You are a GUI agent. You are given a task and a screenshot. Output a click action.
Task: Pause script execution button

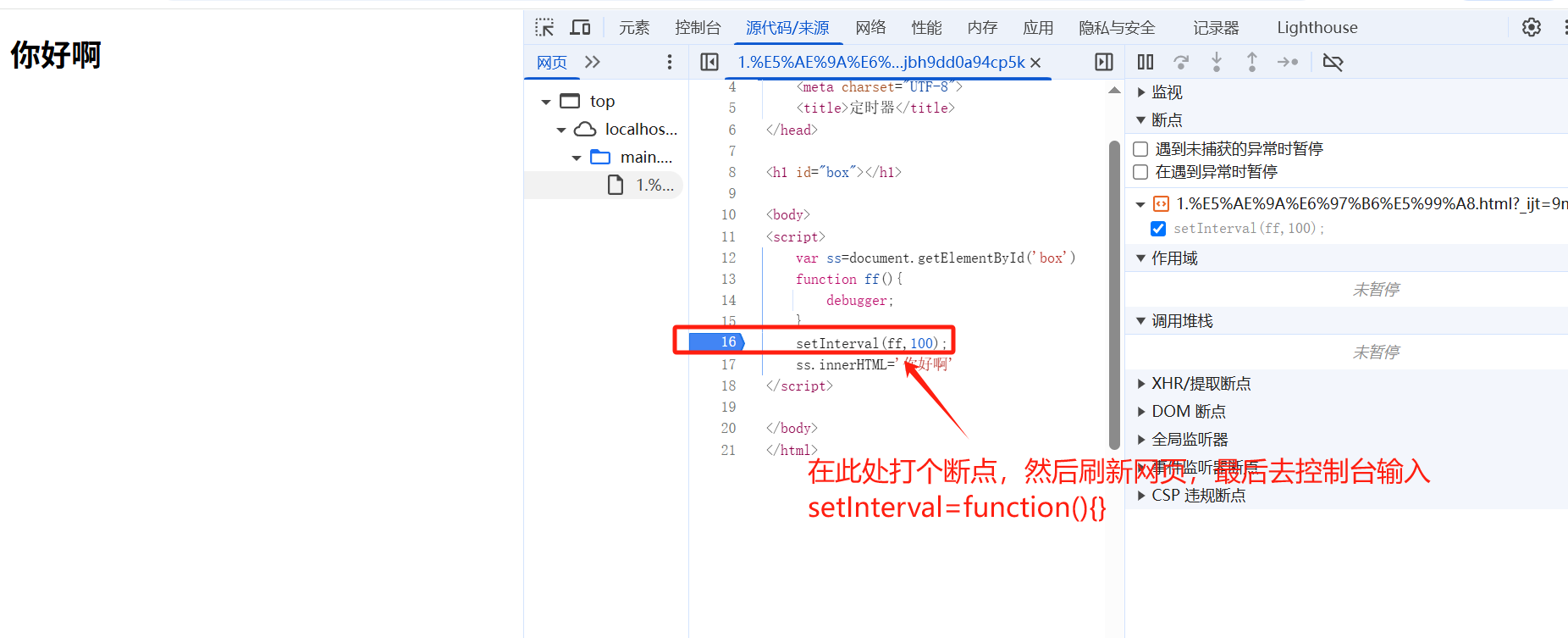pyautogui.click(x=1146, y=62)
